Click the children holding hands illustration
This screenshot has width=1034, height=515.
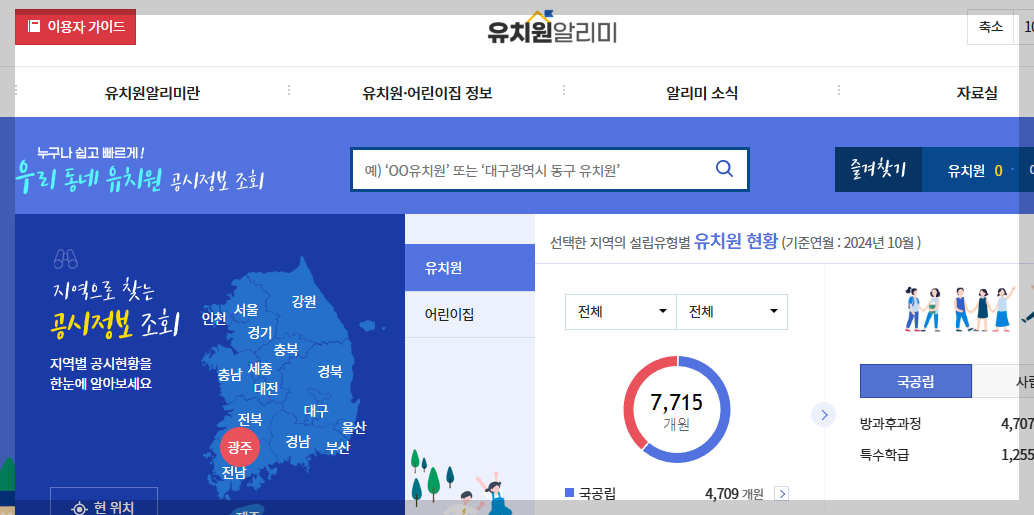tap(959, 308)
